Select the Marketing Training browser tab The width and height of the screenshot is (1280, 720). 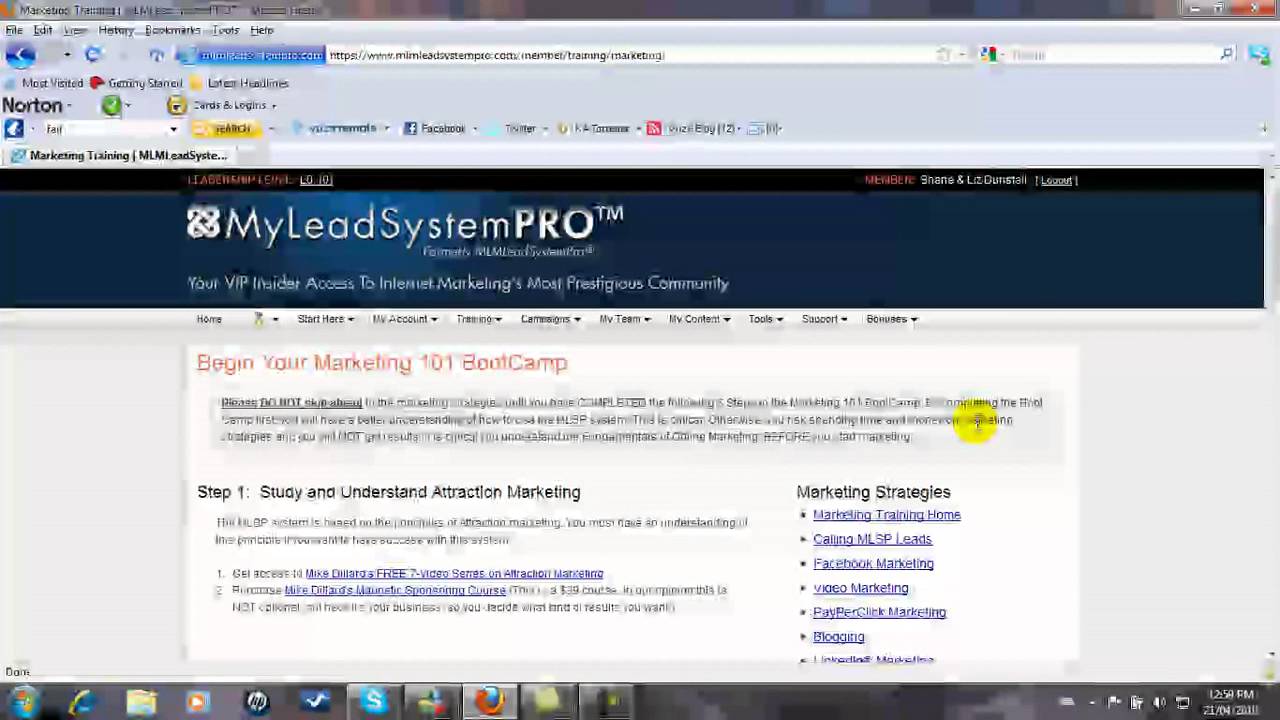[120, 155]
